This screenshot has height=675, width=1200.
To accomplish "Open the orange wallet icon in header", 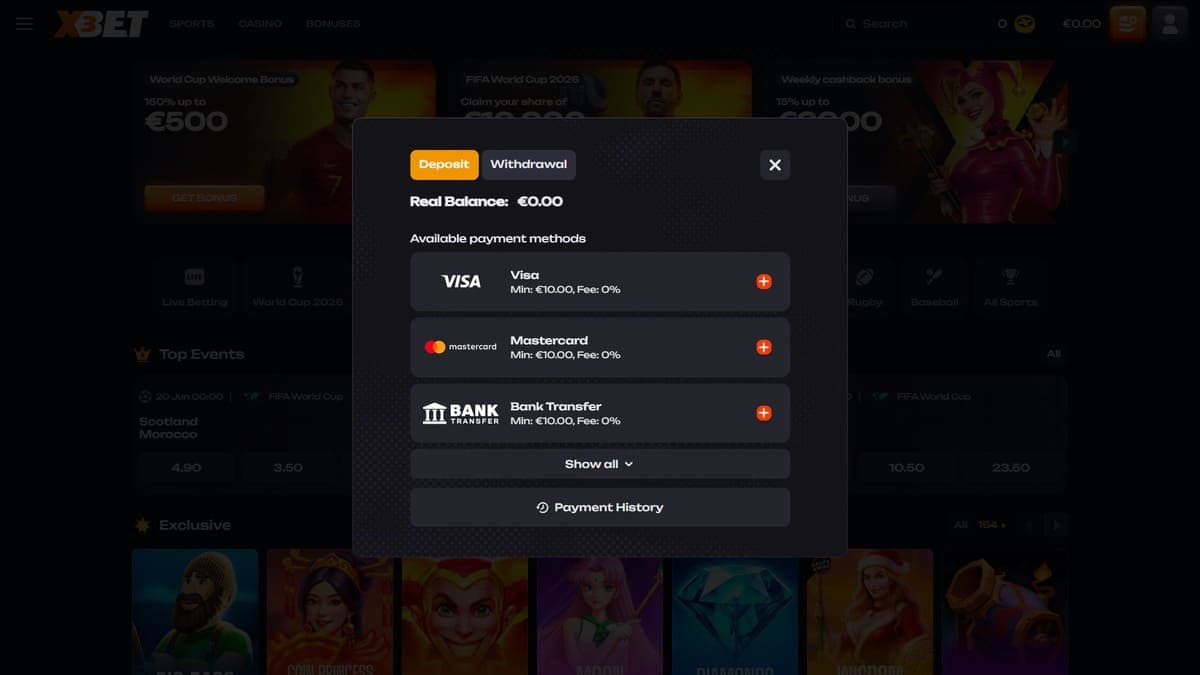I will click(1128, 23).
